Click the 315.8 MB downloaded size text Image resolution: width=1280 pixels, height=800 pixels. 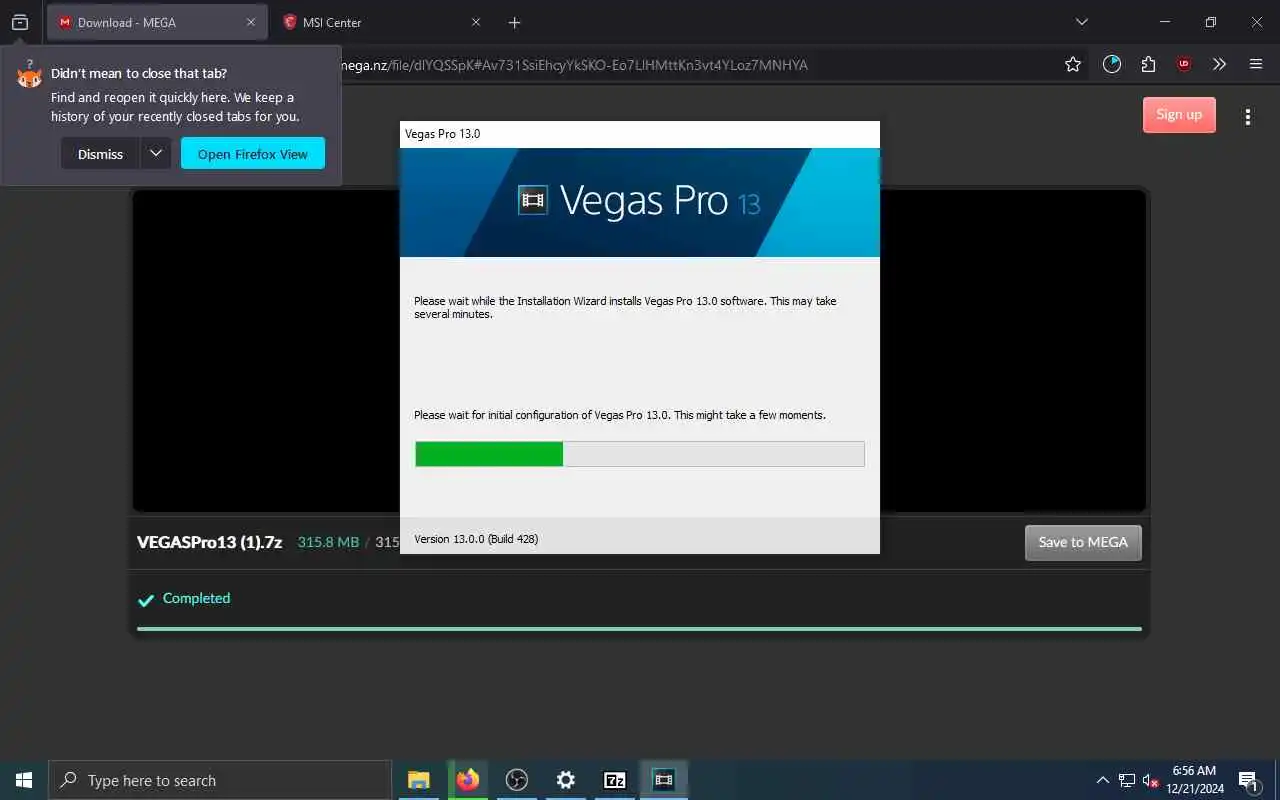point(328,542)
